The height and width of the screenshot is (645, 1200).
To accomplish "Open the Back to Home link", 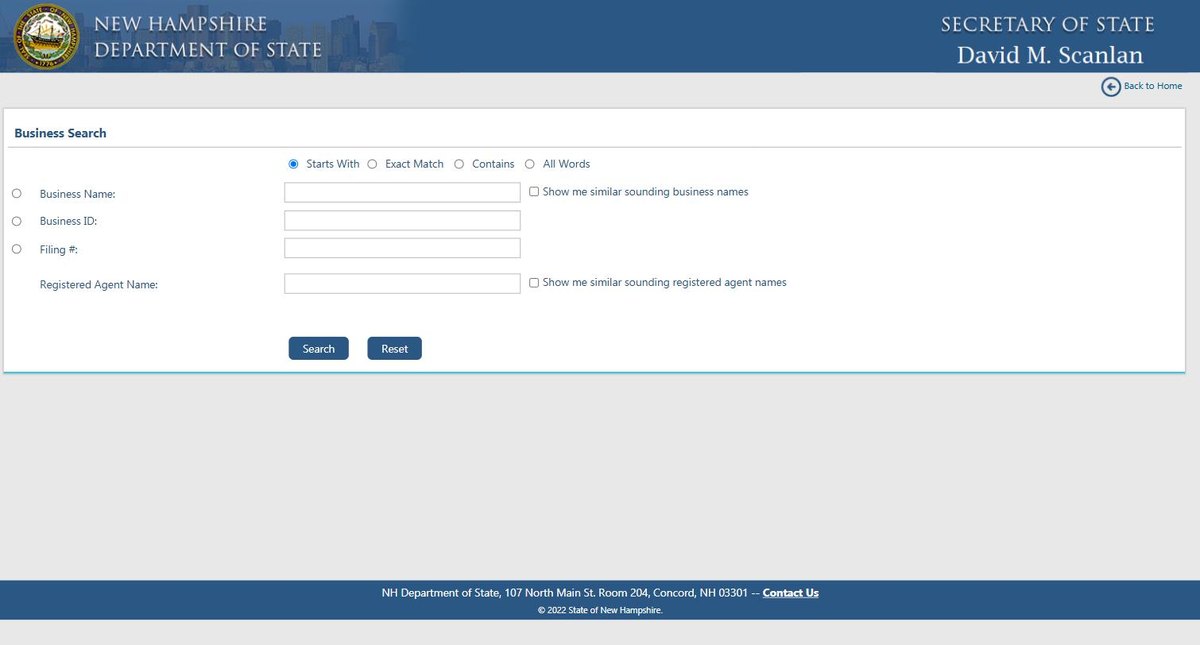I will pos(1152,86).
